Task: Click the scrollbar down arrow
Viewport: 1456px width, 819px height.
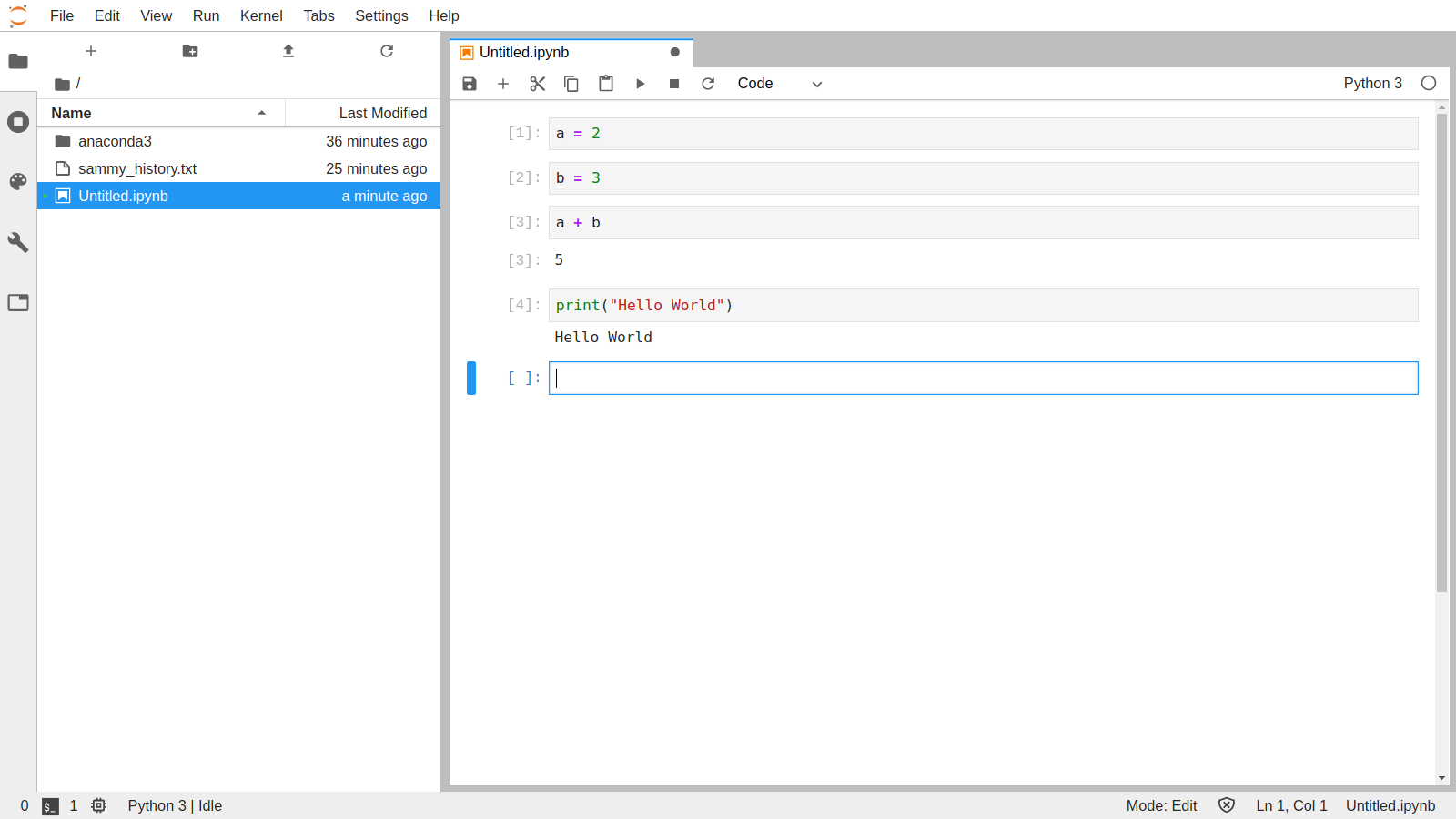Action: tap(1441, 778)
